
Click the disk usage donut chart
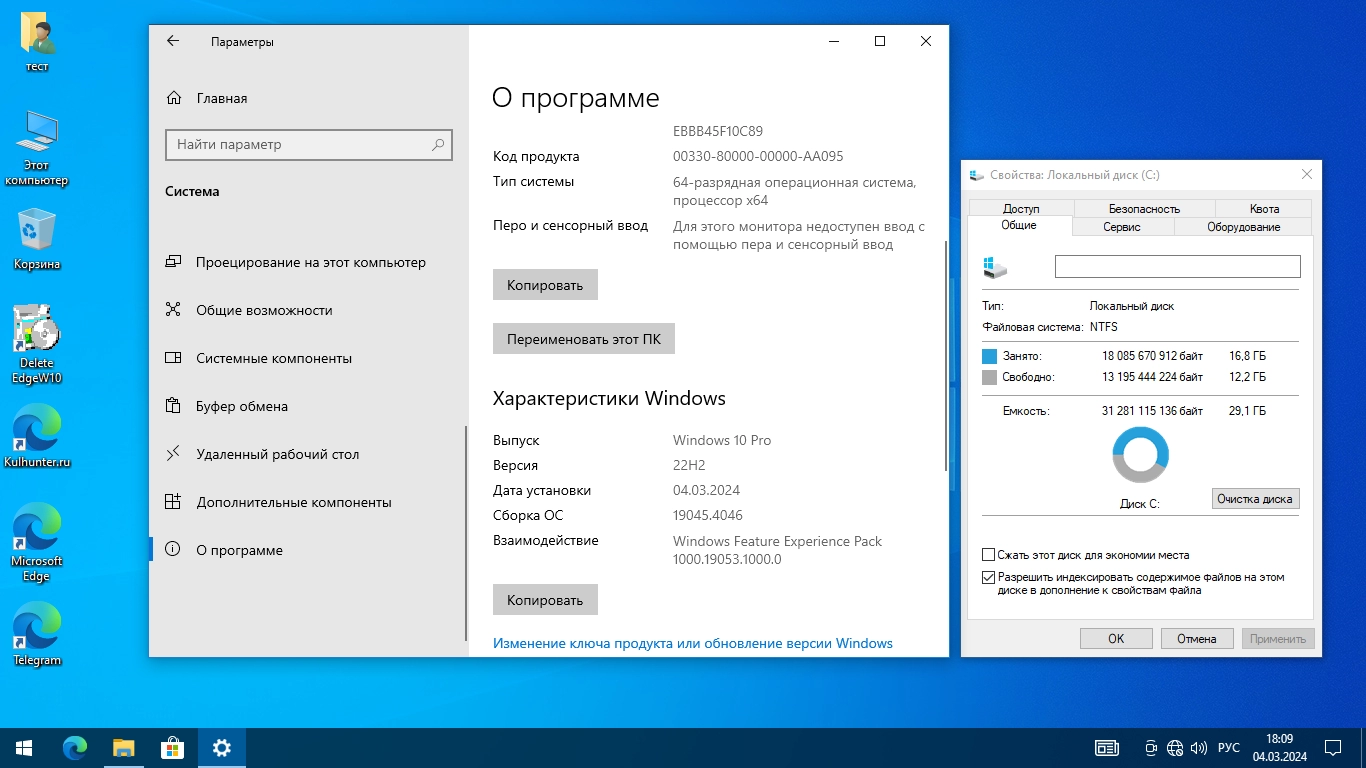[x=1141, y=455]
